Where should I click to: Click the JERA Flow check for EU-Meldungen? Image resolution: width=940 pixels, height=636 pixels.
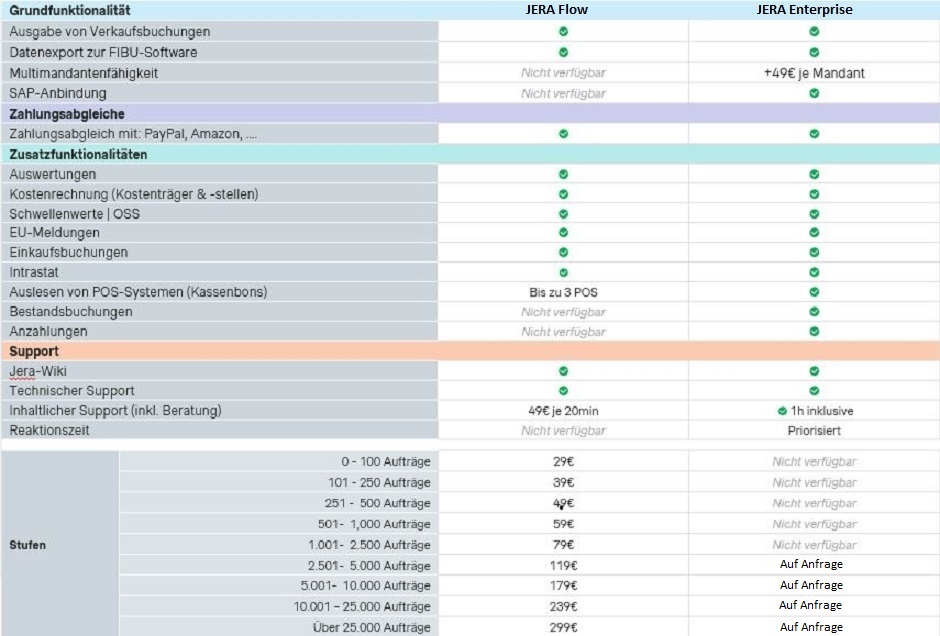point(563,233)
